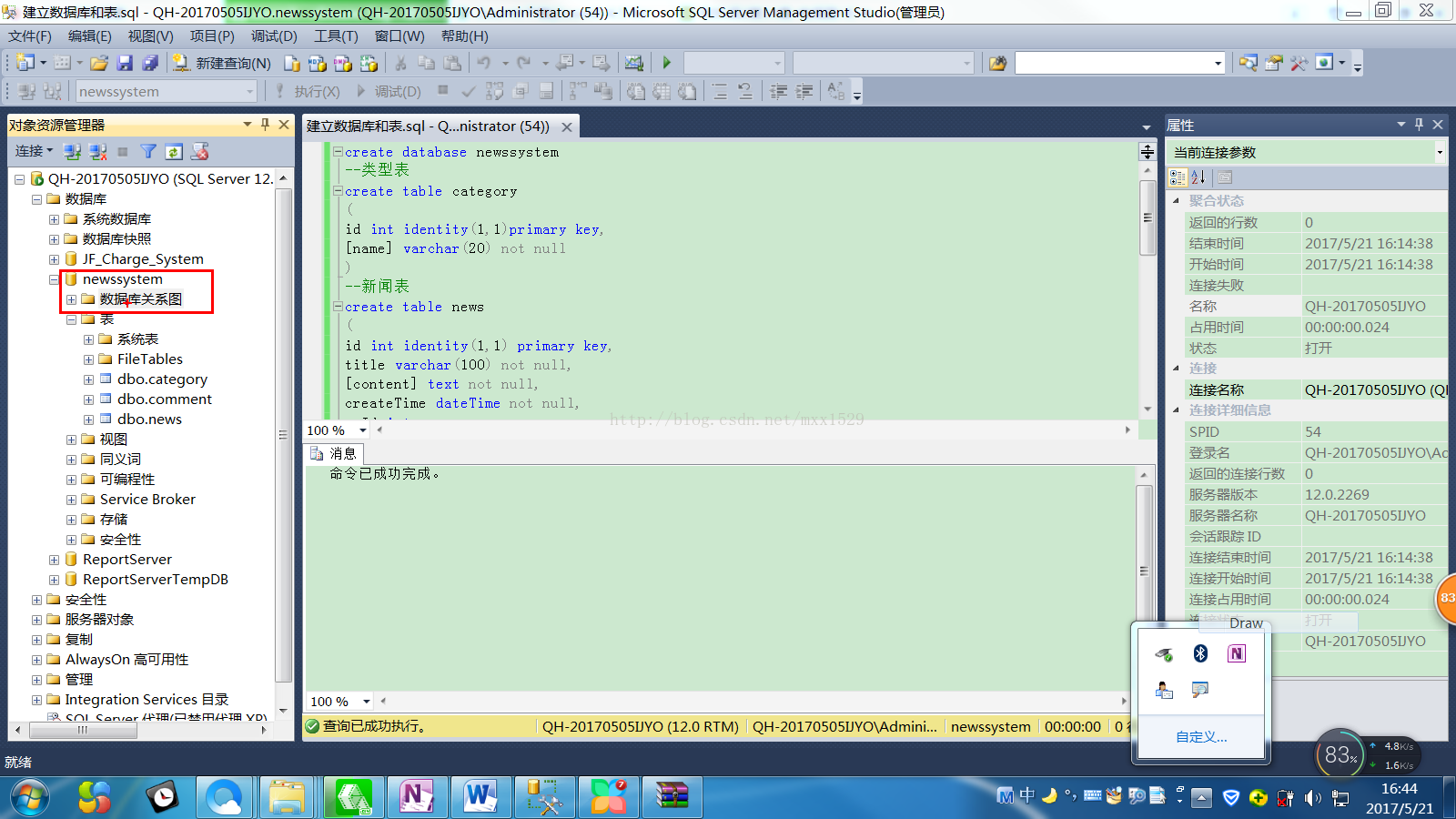Expand the 视图 folder
This screenshot has width=1456, height=819.
point(71,440)
